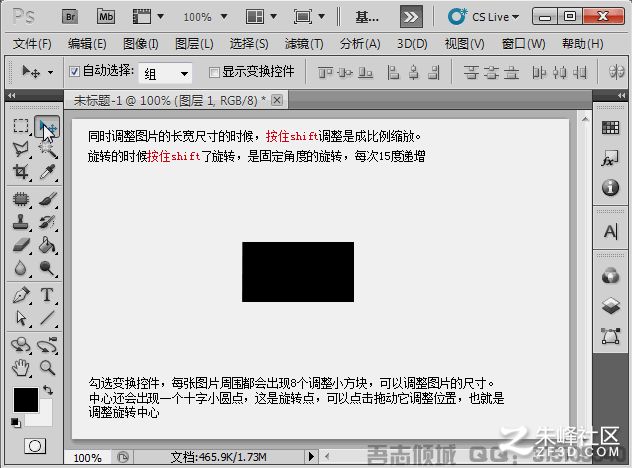
Task: Select the Eraser tool
Action: 21,245
